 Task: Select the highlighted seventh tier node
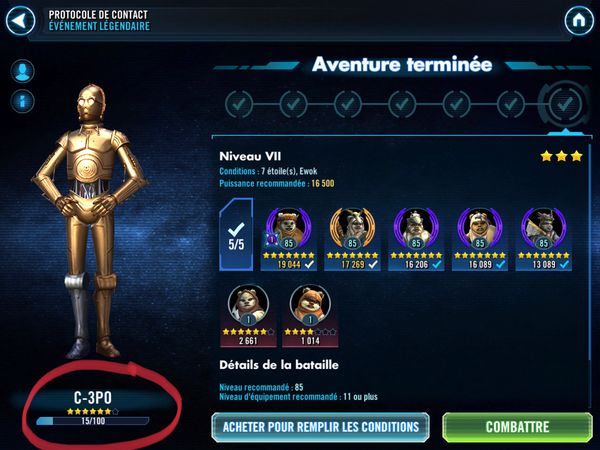[x=565, y=104]
